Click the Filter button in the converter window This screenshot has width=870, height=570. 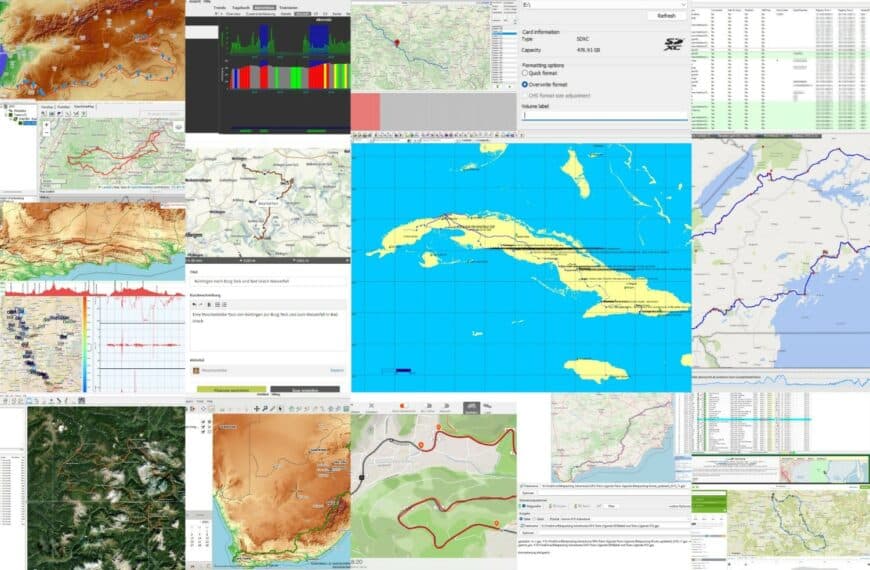[x=611, y=506]
